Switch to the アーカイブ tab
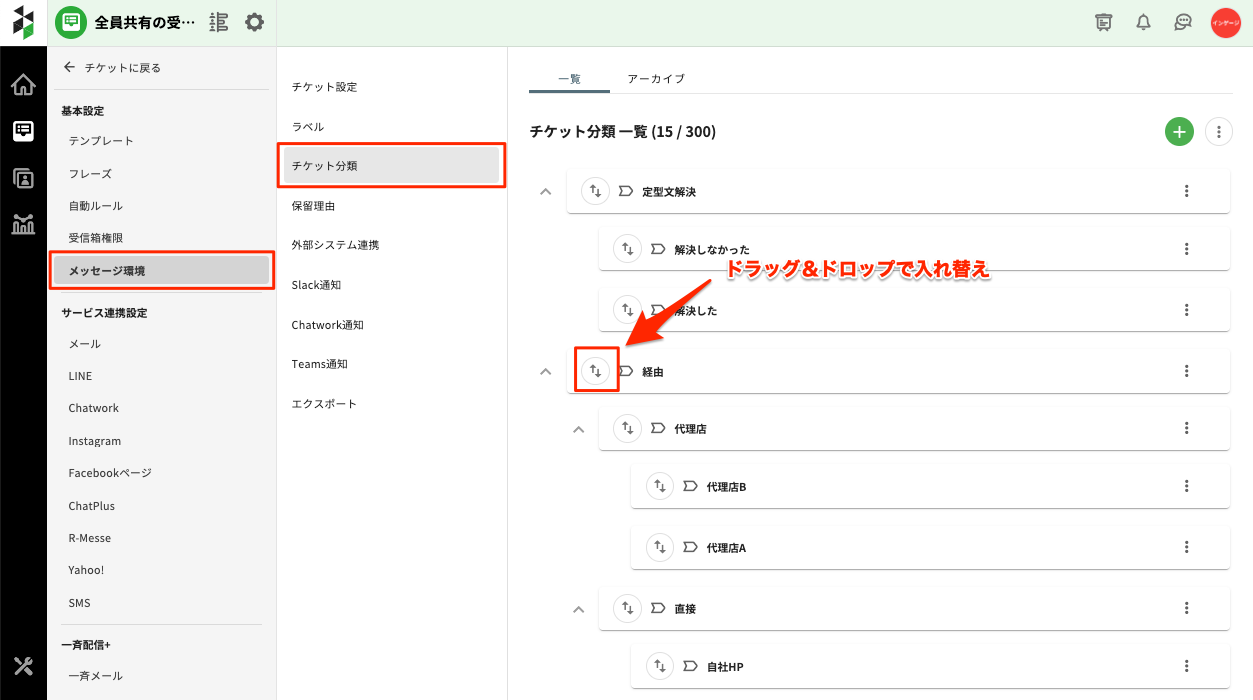1253x700 pixels. (x=656, y=78)
